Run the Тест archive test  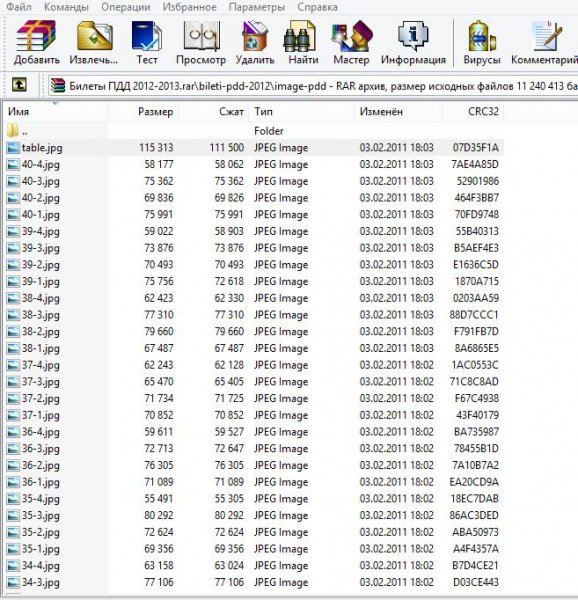[x=147, y=42]
